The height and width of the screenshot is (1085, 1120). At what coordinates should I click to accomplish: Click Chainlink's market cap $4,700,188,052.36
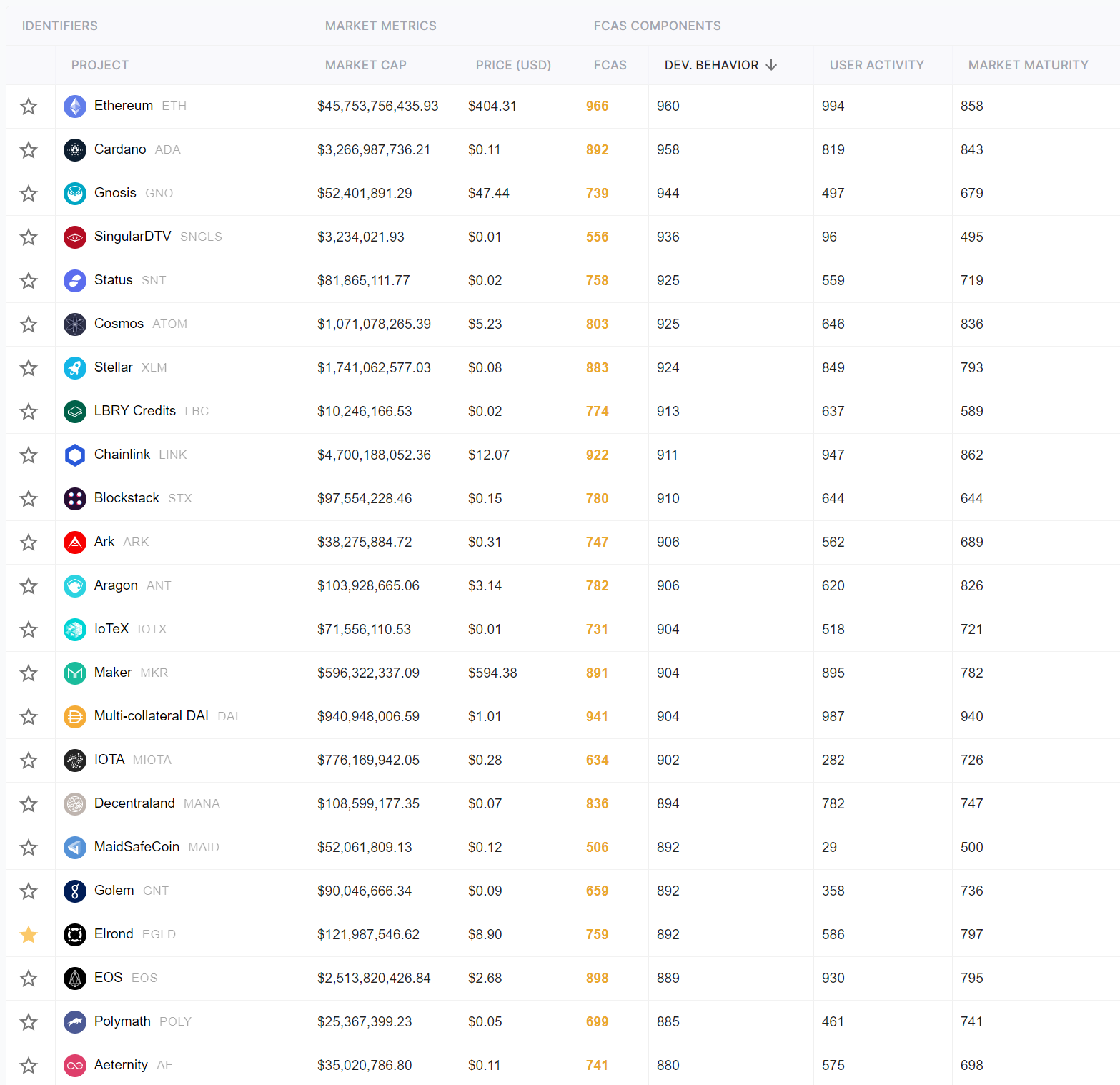[375, 455]
